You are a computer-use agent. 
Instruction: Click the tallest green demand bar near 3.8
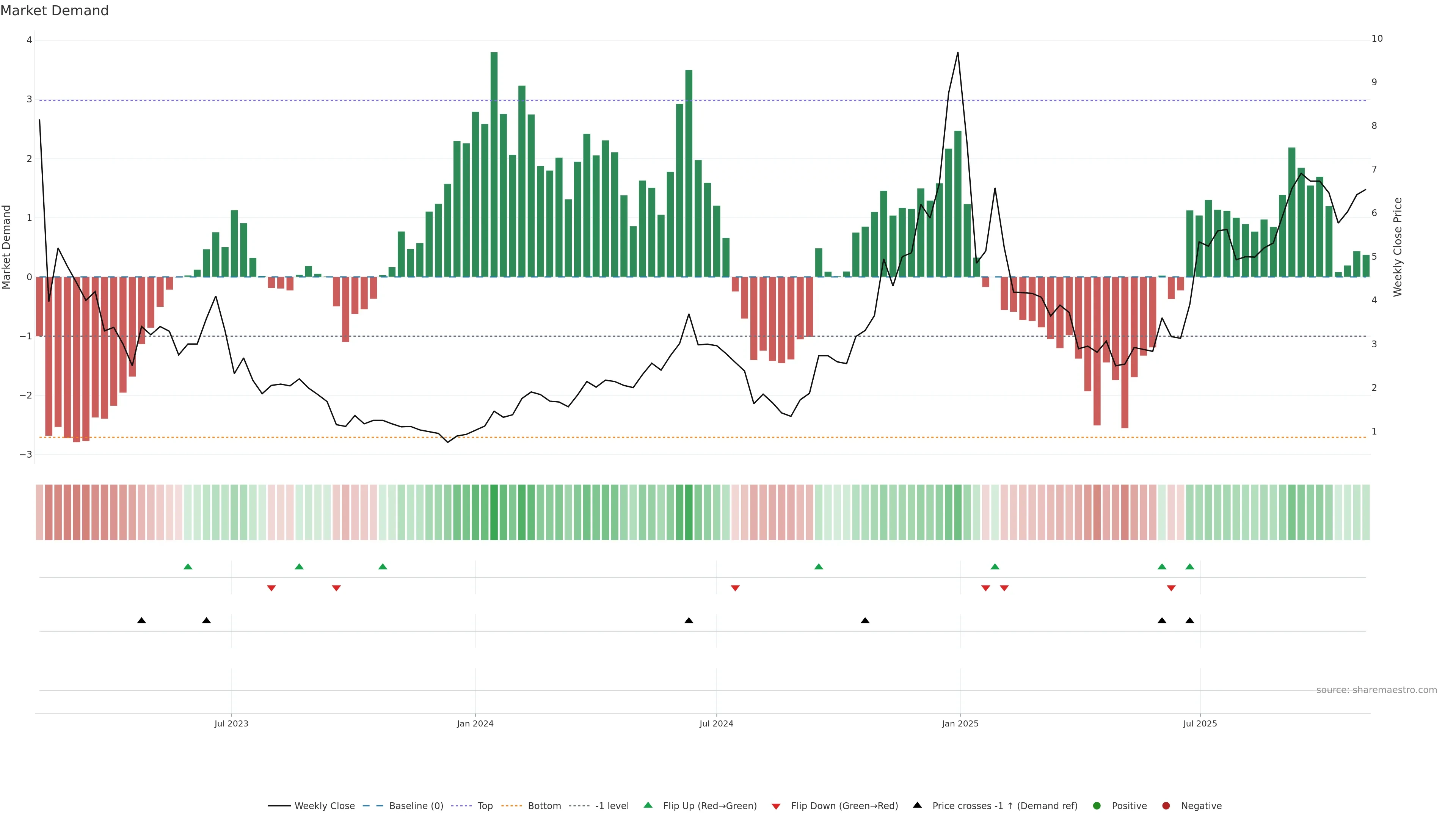tap(494, 164)
